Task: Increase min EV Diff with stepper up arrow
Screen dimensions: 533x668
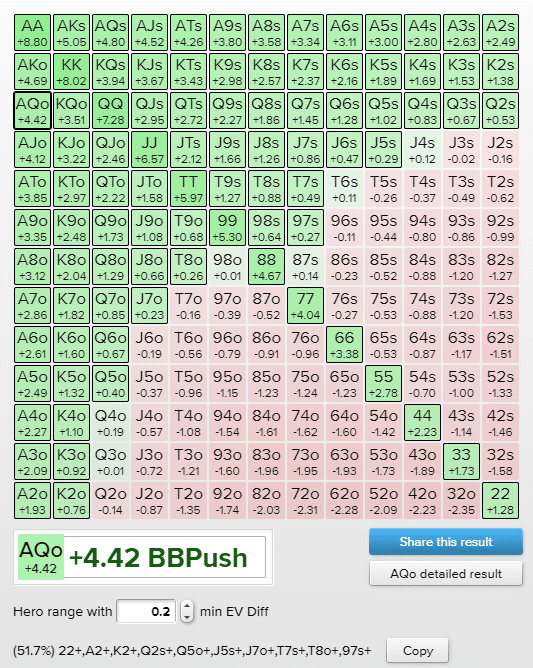Action: [187, 606]
